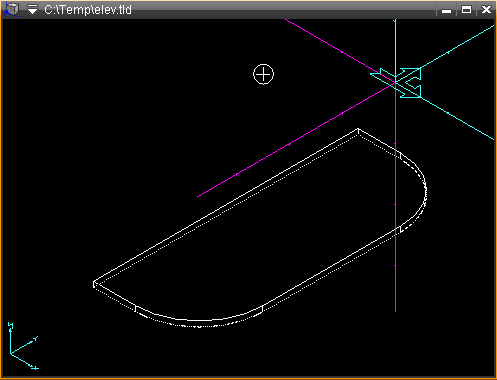
Task: Click the circular crosshair target marker
Action: (263, 74)
